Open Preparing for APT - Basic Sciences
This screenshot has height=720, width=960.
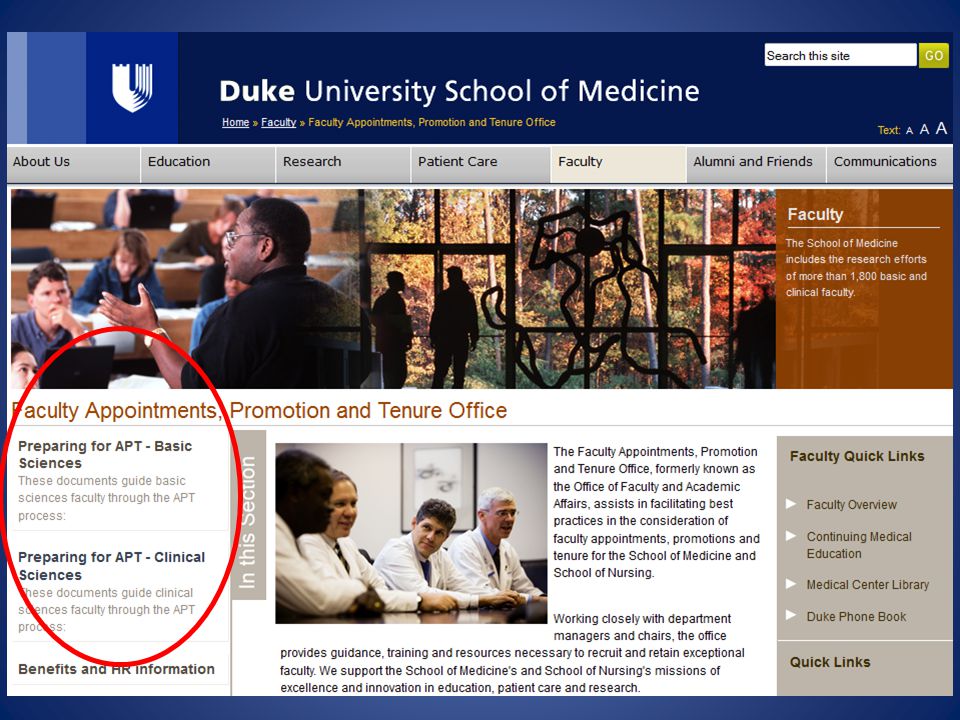pos(105,454)
